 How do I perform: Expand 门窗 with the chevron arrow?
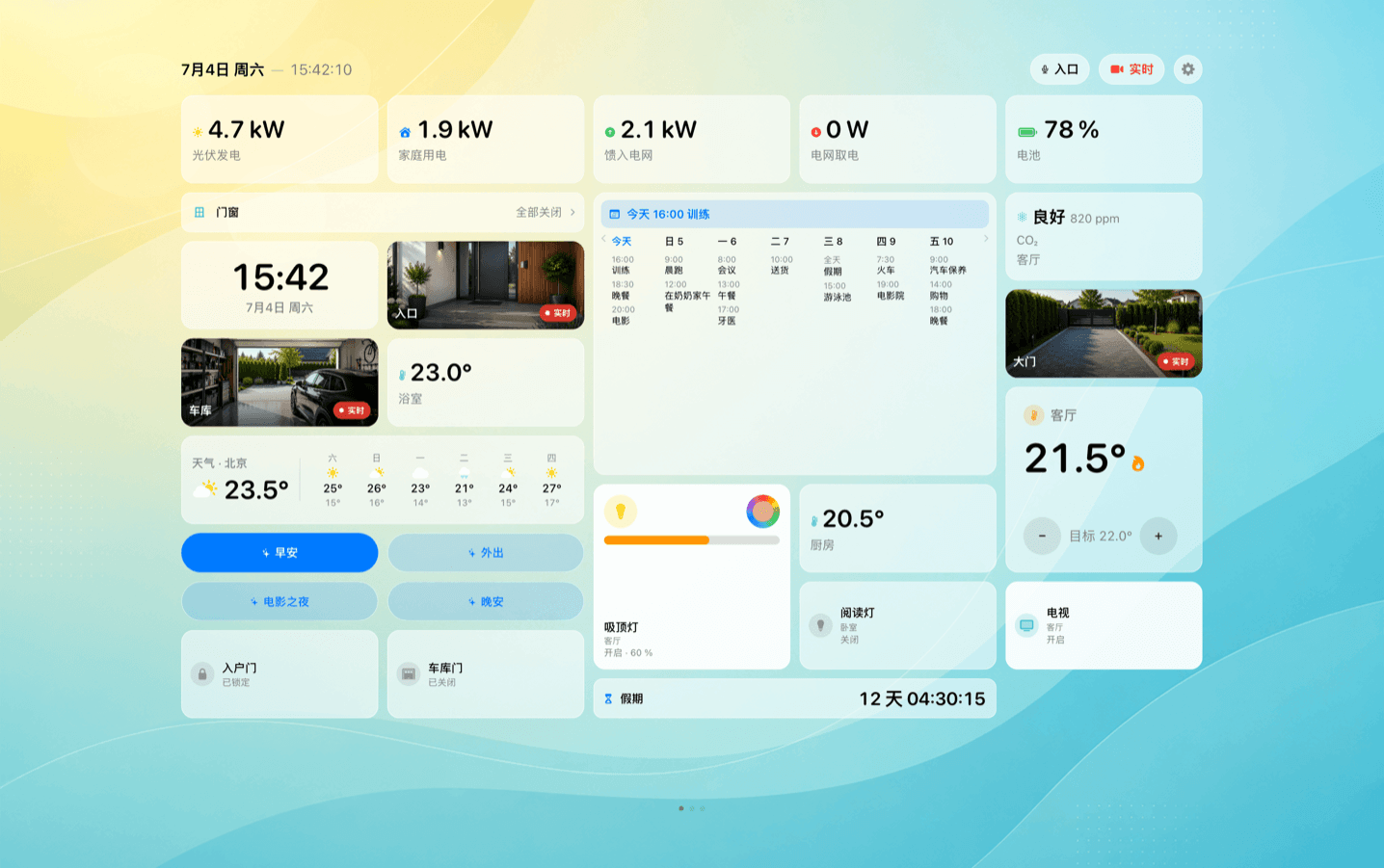click(x=572, y=212)
